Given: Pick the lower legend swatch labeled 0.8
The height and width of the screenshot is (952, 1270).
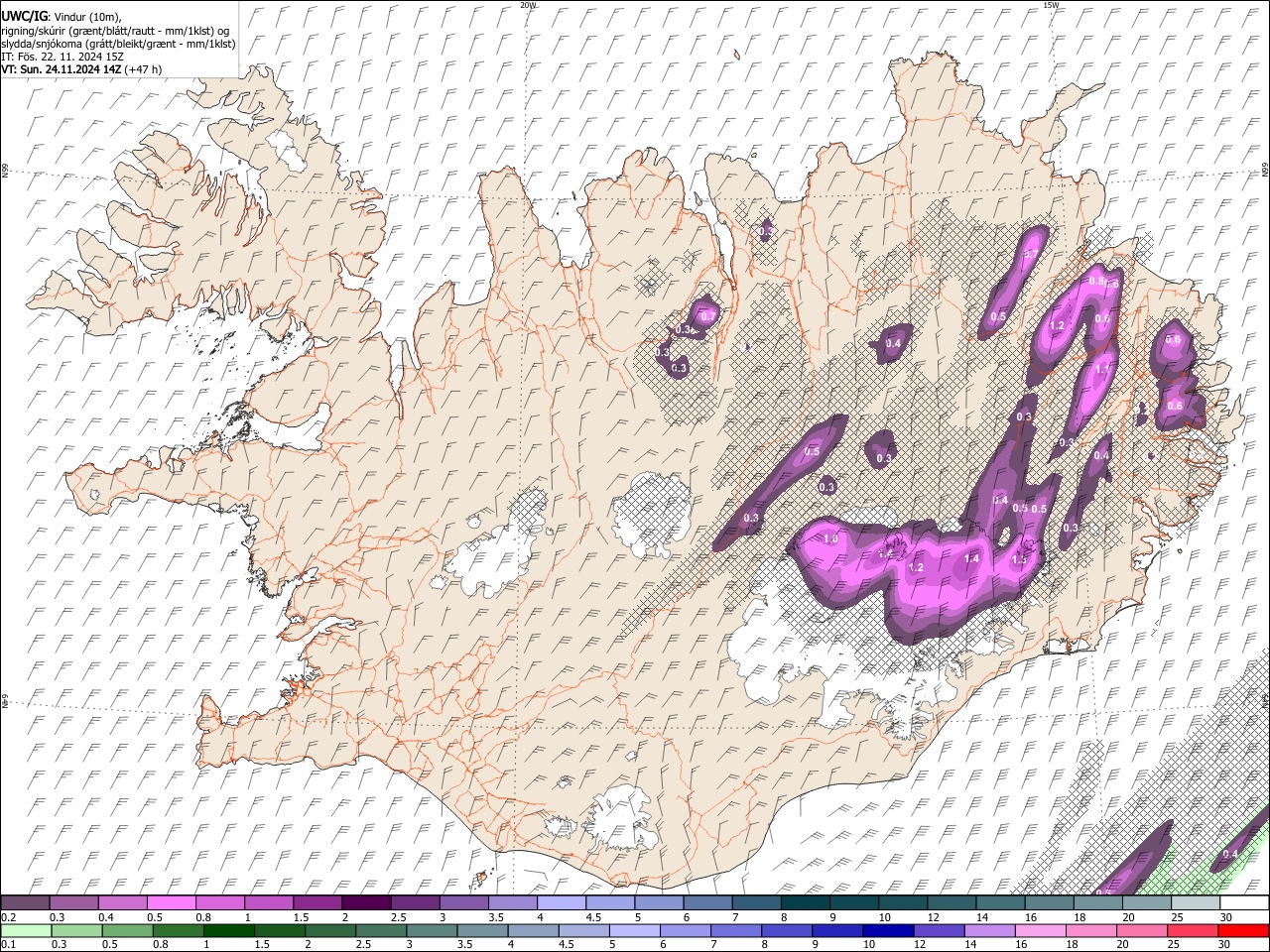Looking at the screenshot, I should click(178, 930).
